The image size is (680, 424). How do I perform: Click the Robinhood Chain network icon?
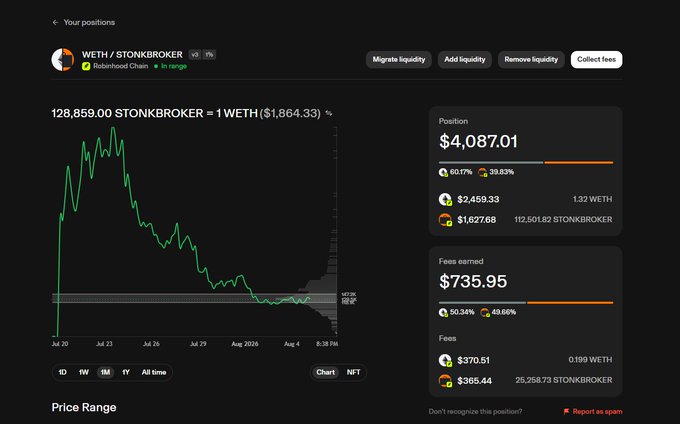[x=86, y=66]
